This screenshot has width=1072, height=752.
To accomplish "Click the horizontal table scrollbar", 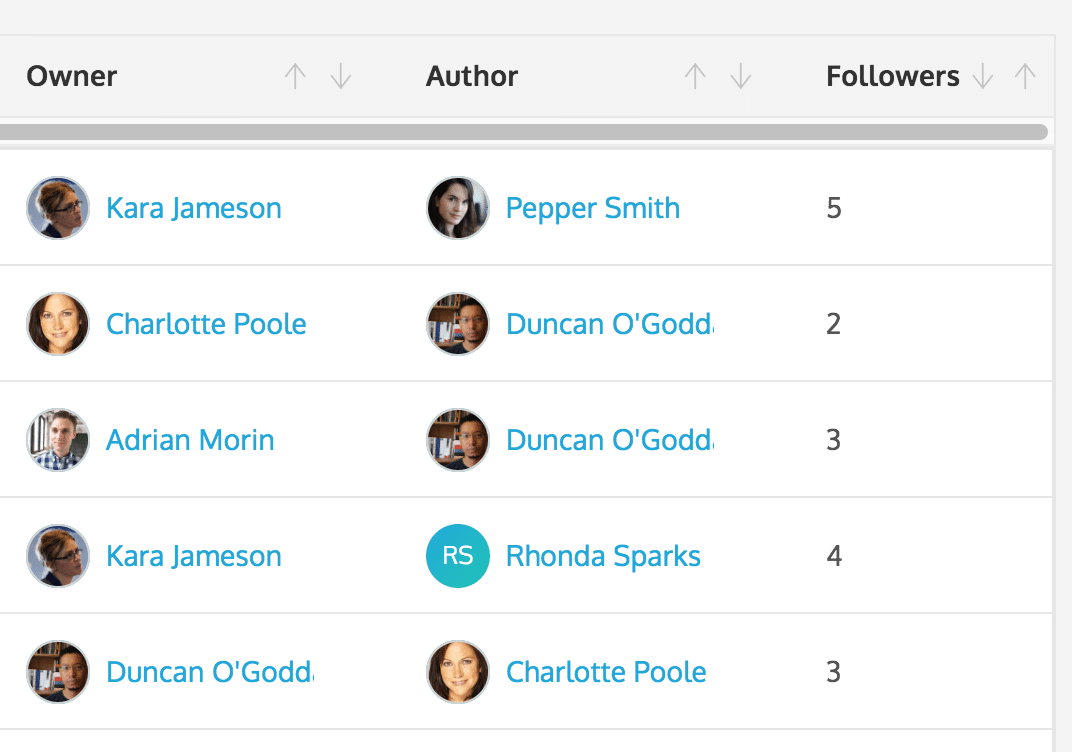I will click(520, 132).
